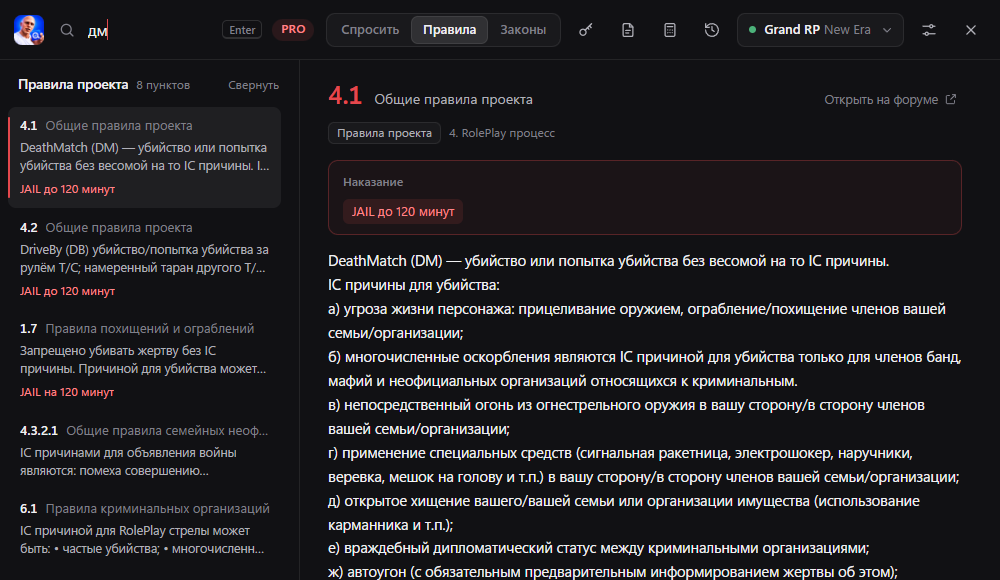This screenshot has width=1000, height=580.
Task: Select rule 4.1 DeathMatch result
Action: [145, 158]
